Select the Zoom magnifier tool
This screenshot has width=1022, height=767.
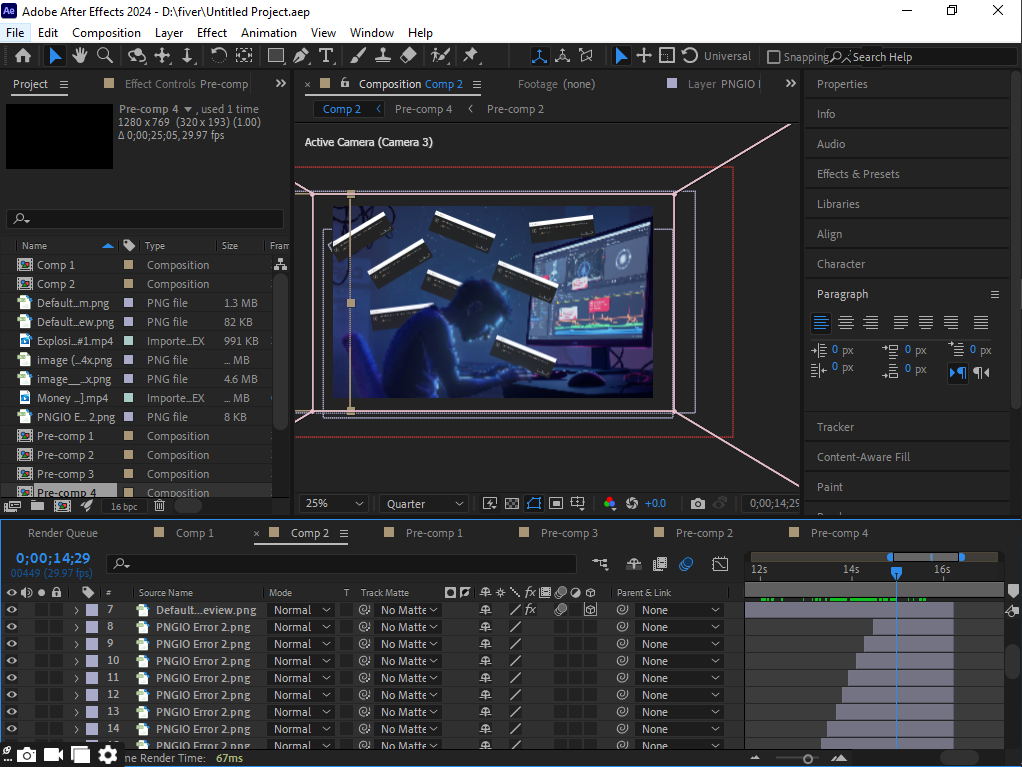(106, 56)
